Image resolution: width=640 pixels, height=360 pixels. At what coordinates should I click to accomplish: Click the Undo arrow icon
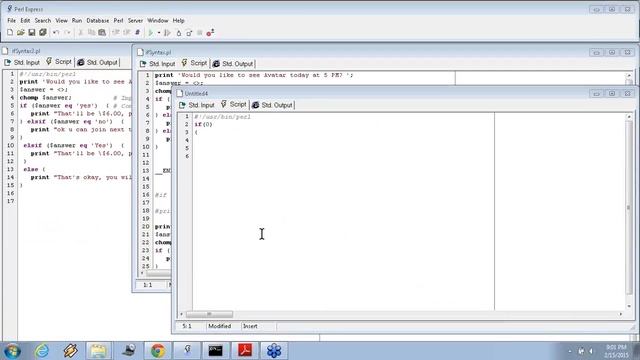point(56,32)
